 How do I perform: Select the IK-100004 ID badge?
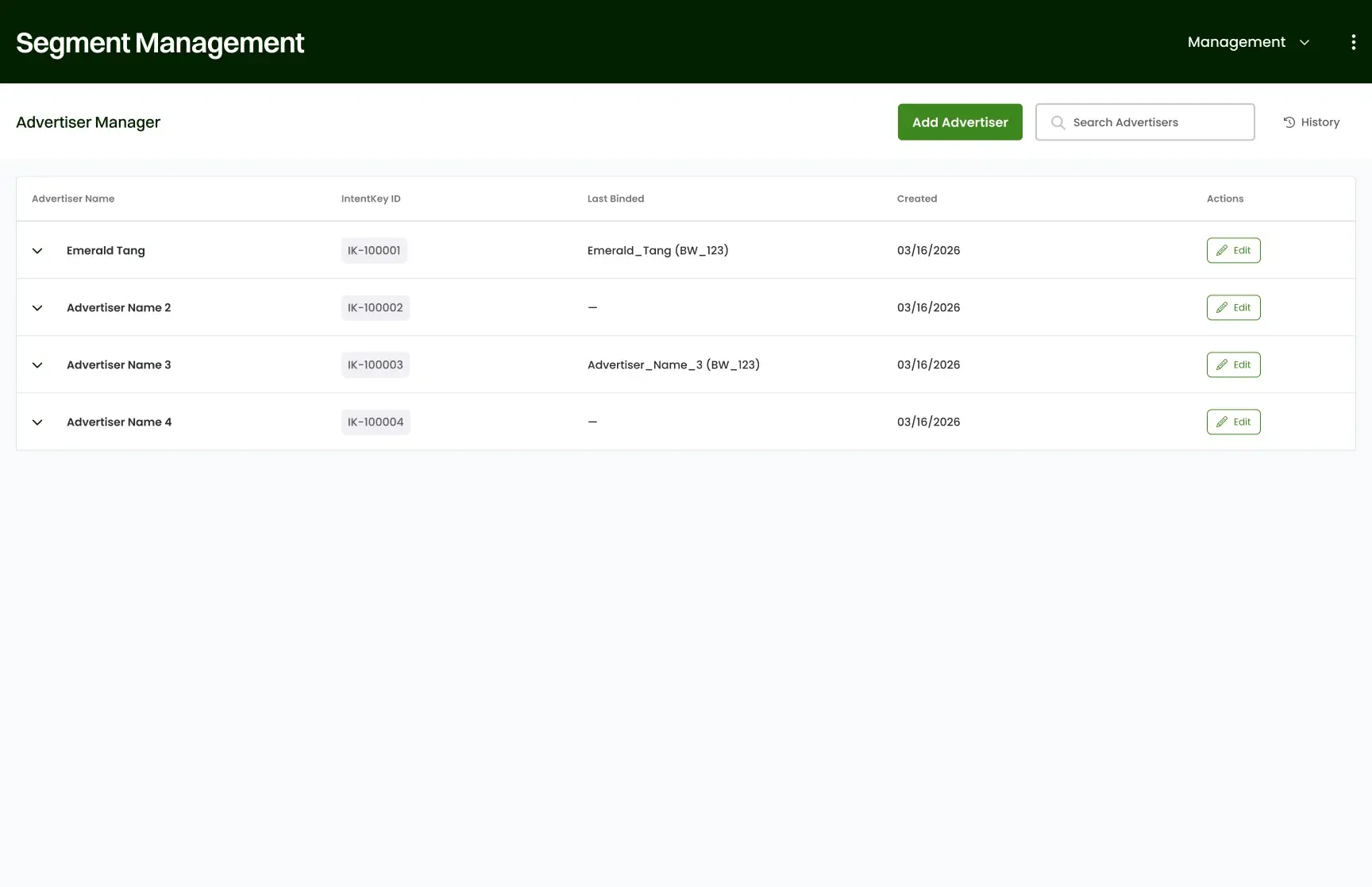[376, 422]
